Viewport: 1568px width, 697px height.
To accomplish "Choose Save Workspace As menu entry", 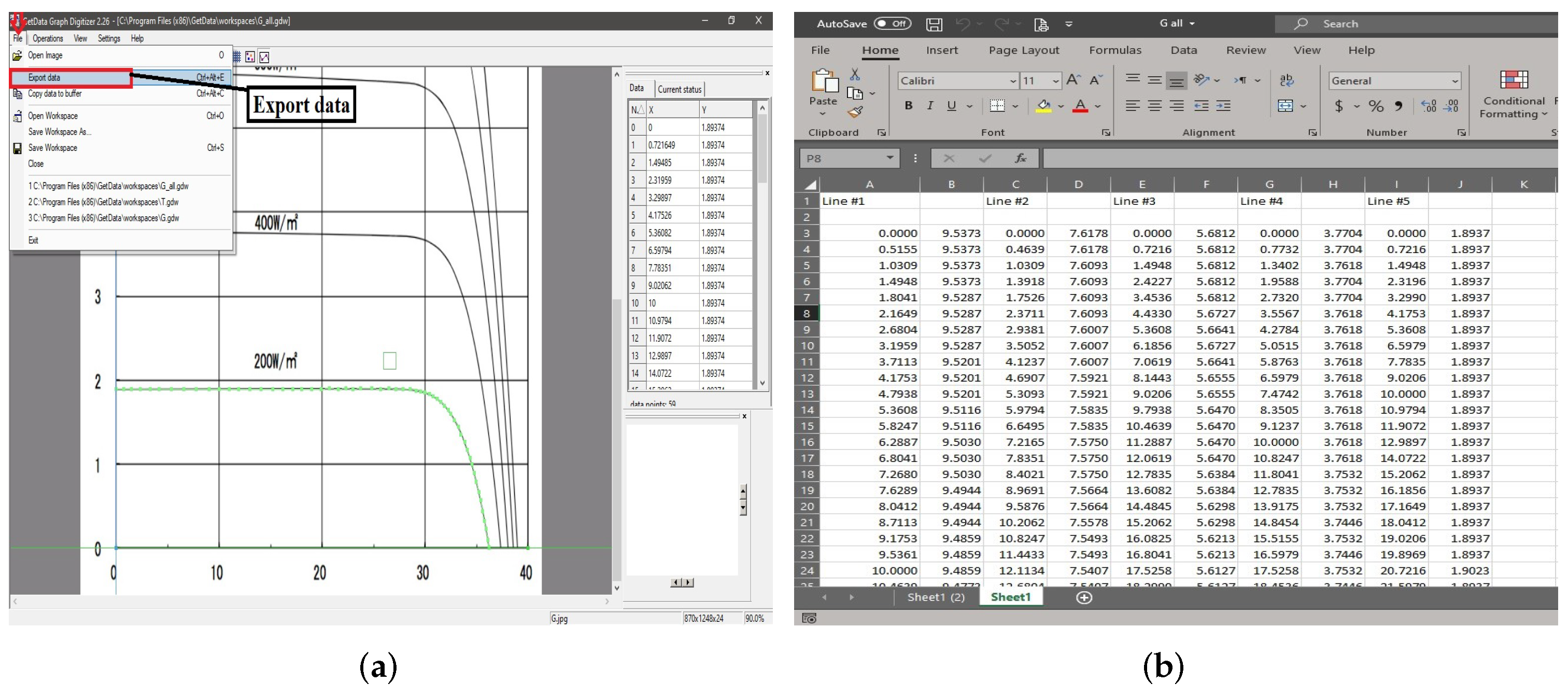I will (59, 132).
